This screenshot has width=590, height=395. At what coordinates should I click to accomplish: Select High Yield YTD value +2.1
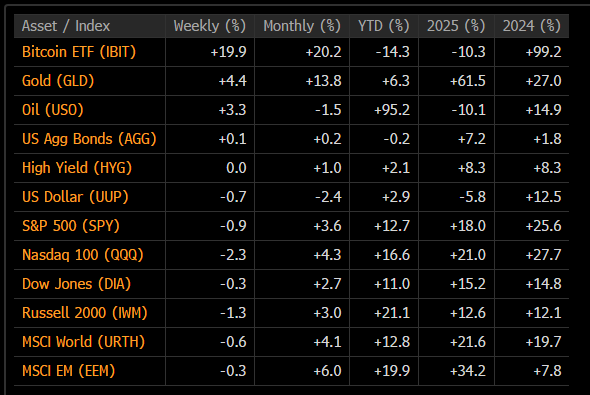click(x=396, y=168)
